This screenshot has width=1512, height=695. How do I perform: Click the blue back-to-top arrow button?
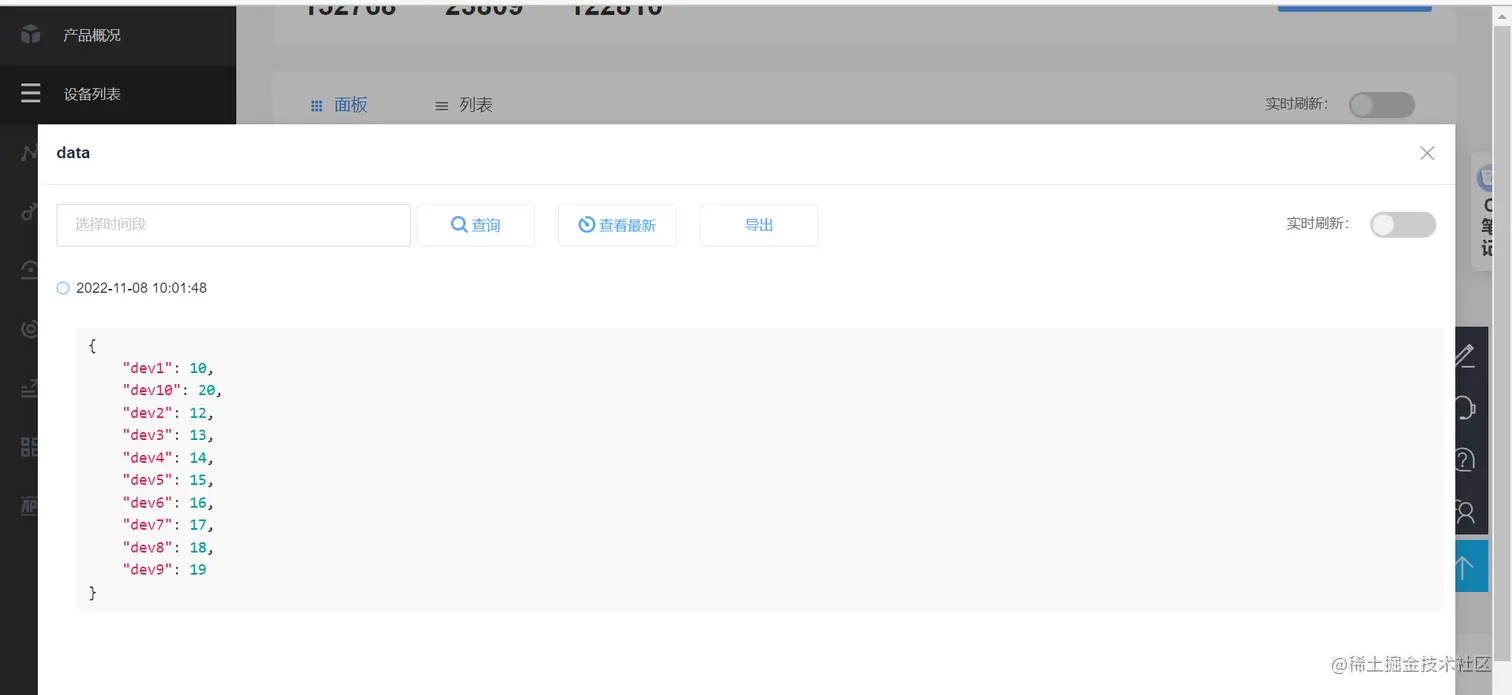pos(1471,568)
